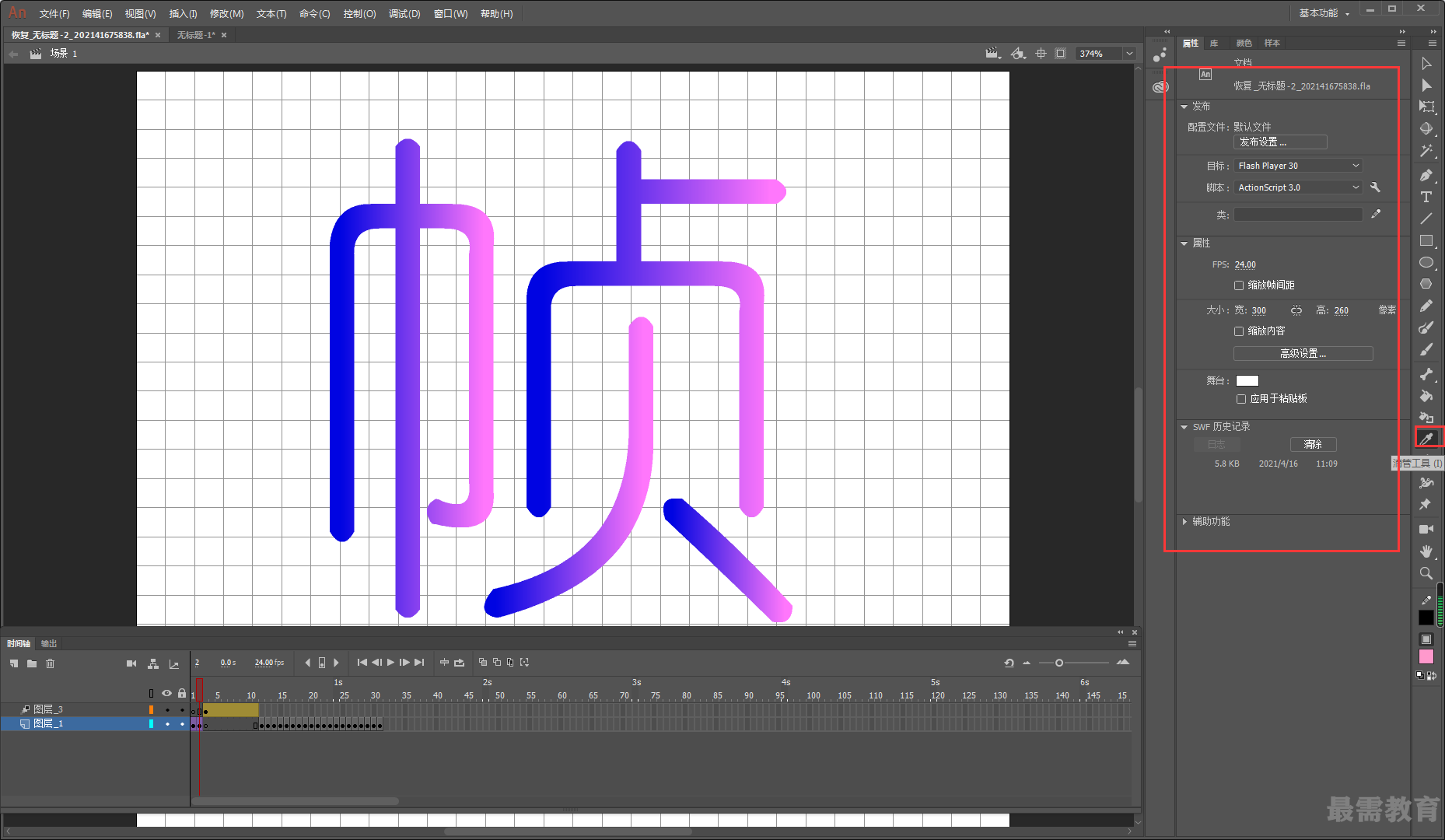
Task: Collapse the 发布 section
Action: click(x=1184, y=107)
